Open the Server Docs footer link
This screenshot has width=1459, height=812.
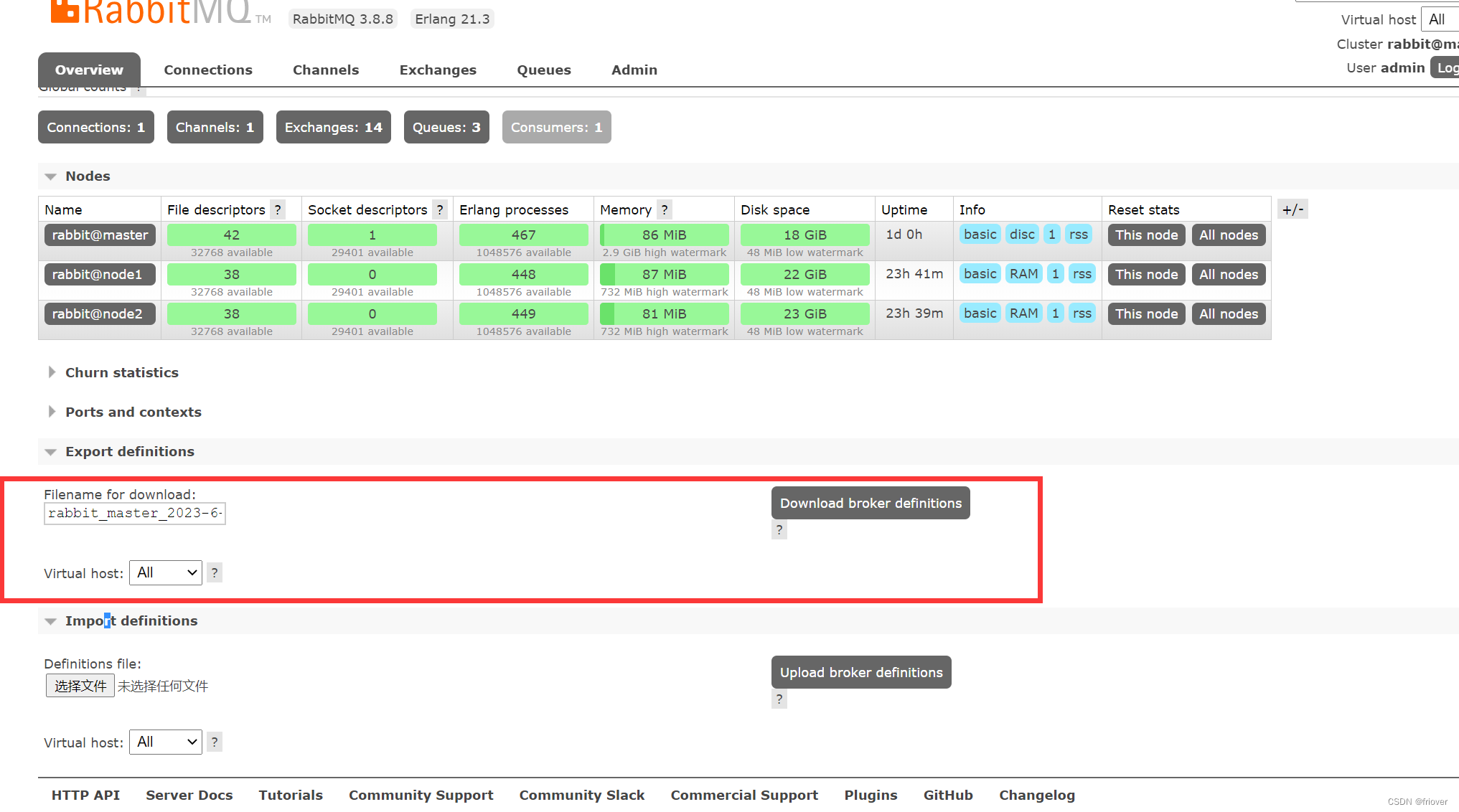(x=189, y=795)
